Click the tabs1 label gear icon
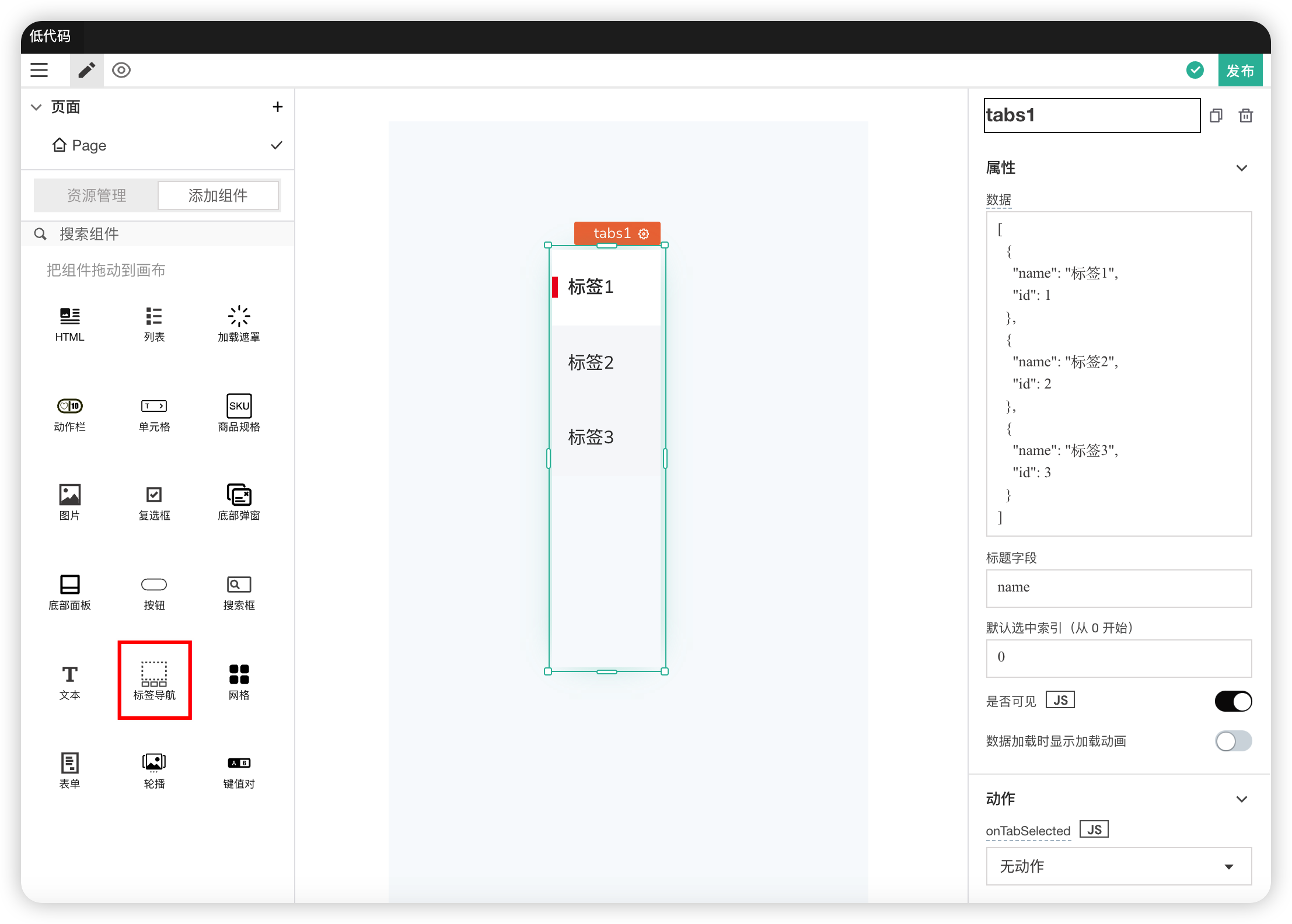Screen dimensions: 1292x924 (x=644, y=234)
